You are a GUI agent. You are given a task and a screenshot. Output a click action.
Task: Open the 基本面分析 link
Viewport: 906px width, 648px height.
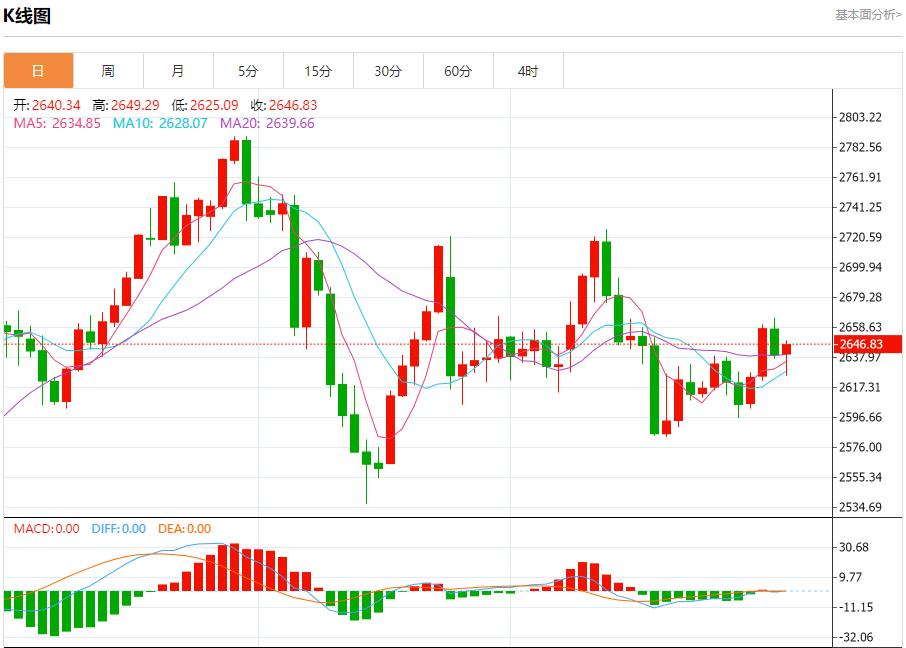[868, 15]
